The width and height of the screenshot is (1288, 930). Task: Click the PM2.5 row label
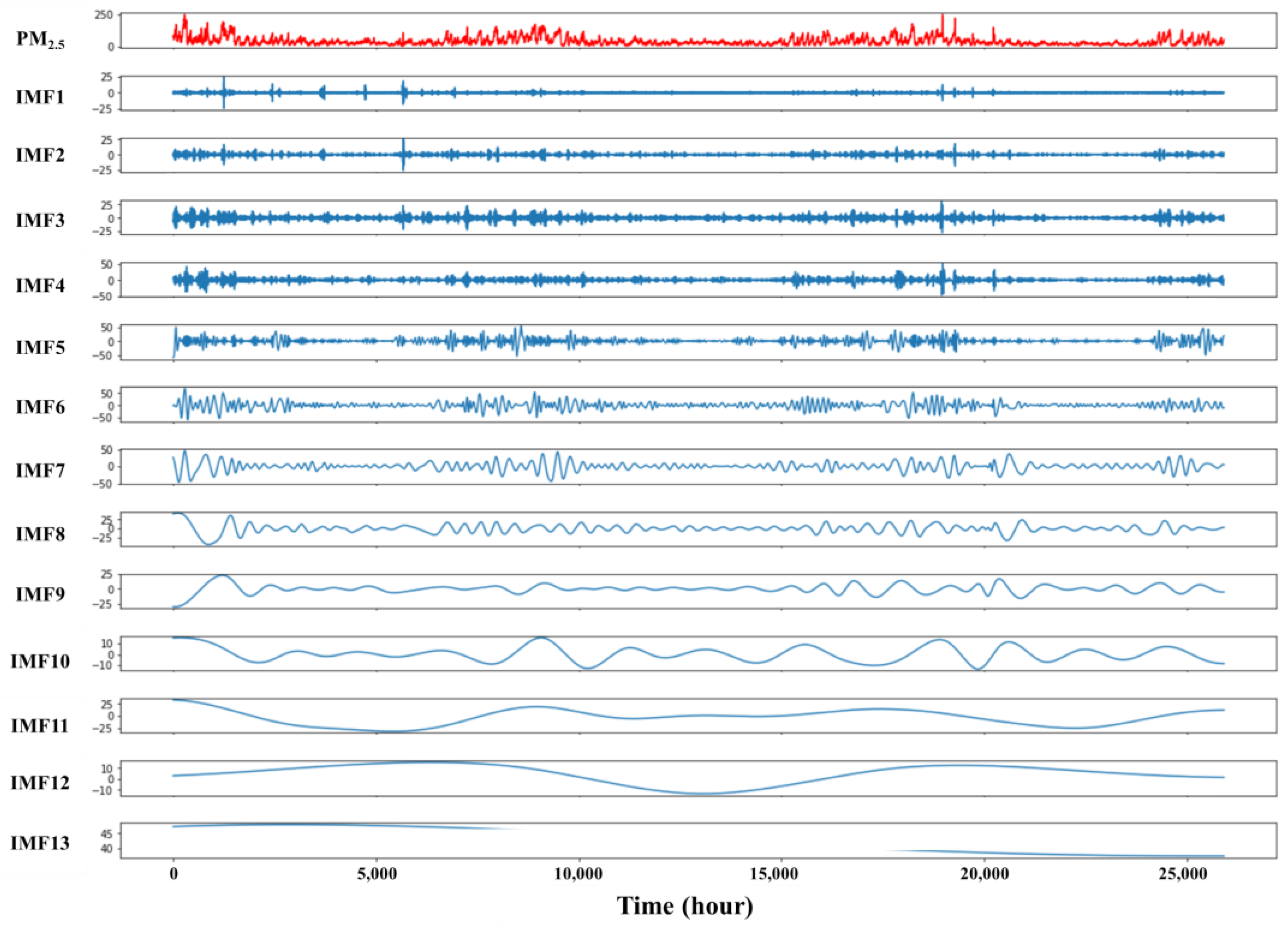[x=40, y=39]
